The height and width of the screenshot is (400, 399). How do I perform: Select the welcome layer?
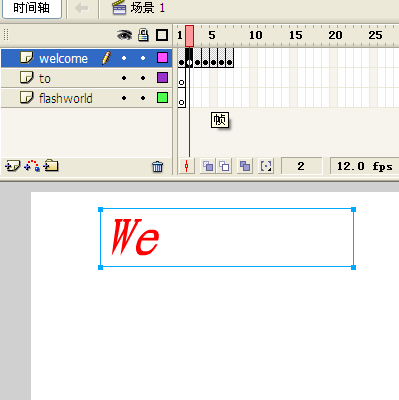tap(87, 58)
